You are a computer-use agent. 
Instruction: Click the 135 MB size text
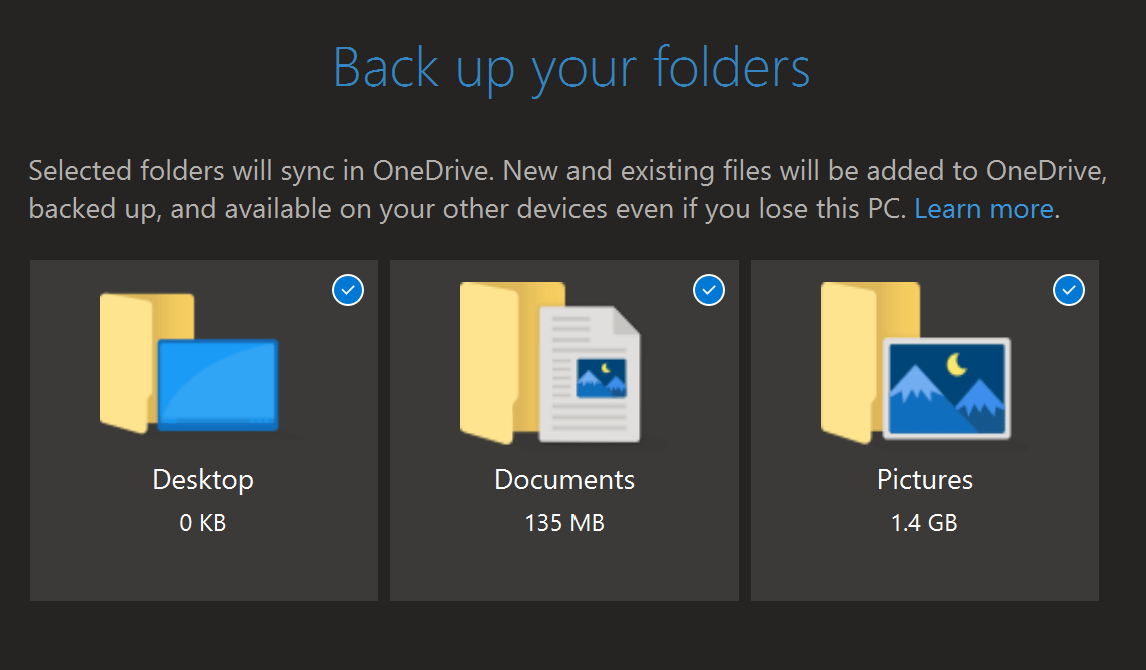coord(564,522)
